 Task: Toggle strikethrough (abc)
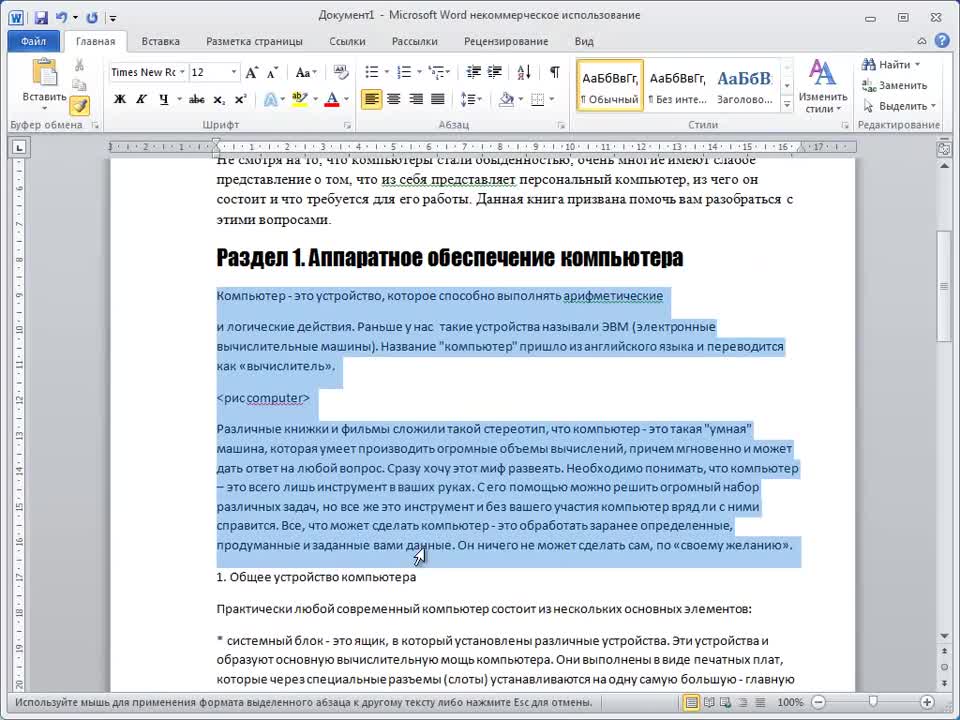click(x=197, y=99)
